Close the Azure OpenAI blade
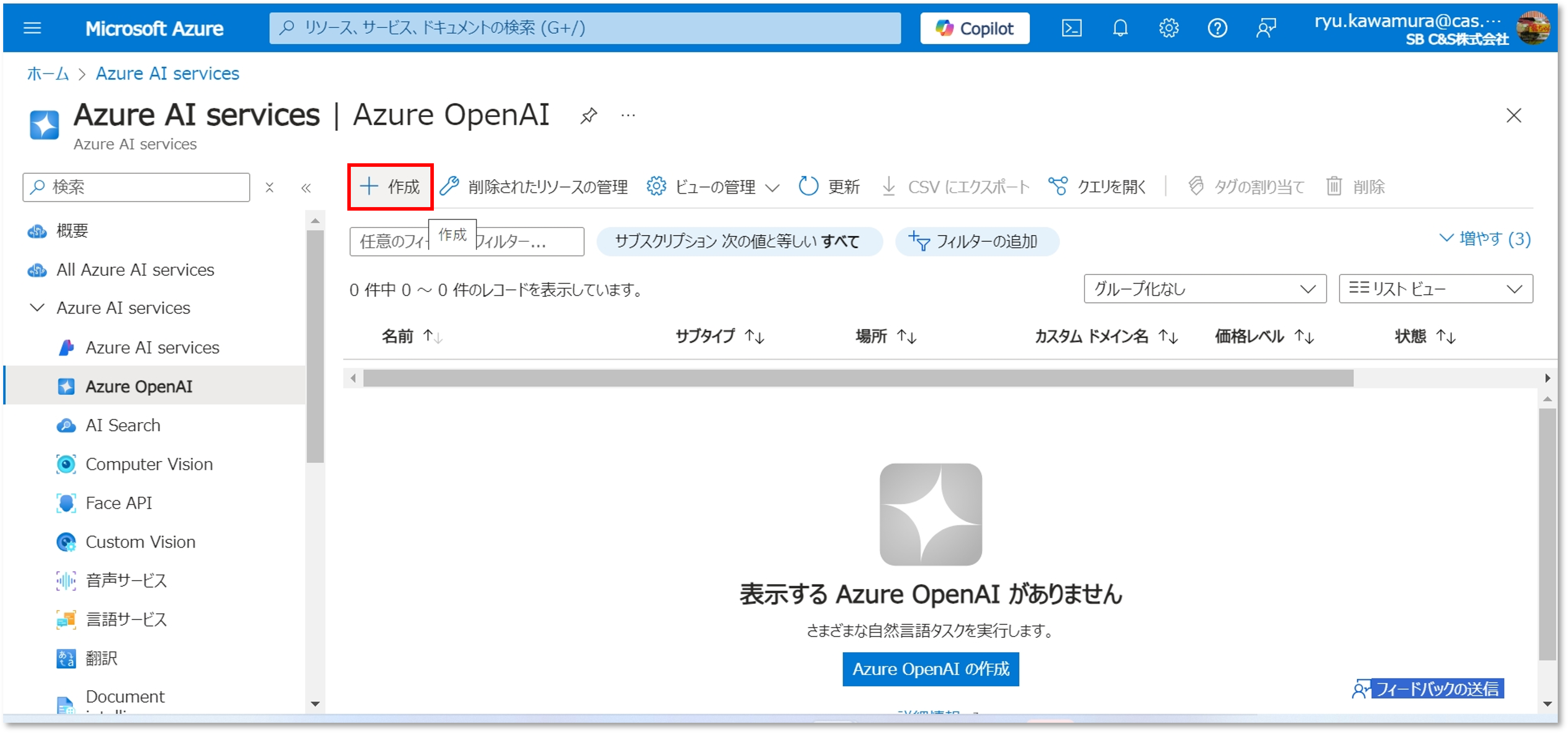 1514,115
